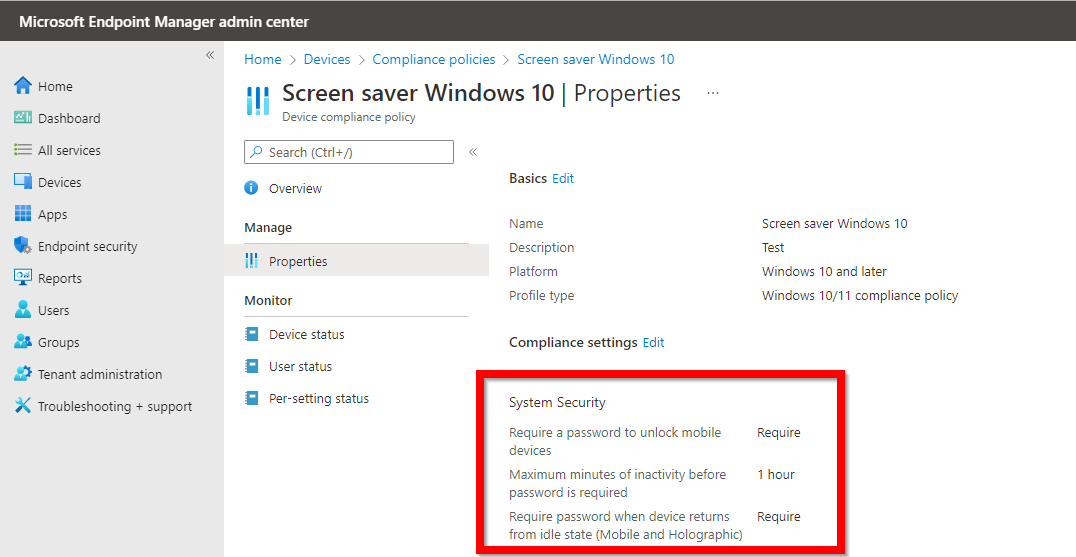This screenshot has height=557, width=1076.
Task: Focus the Search (Ctrl+/) field
Action: 349,152
